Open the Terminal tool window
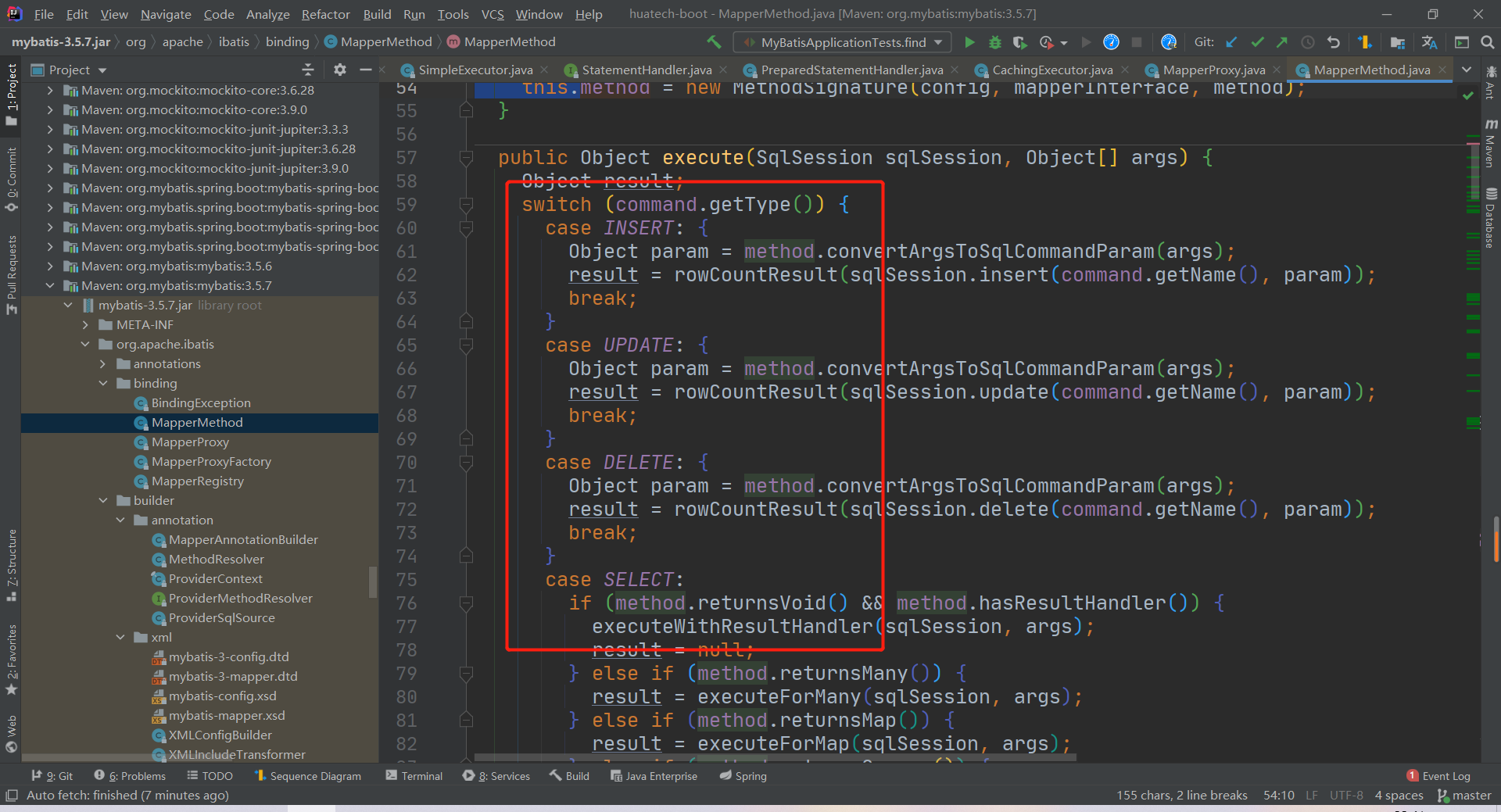 coord(414,775)
